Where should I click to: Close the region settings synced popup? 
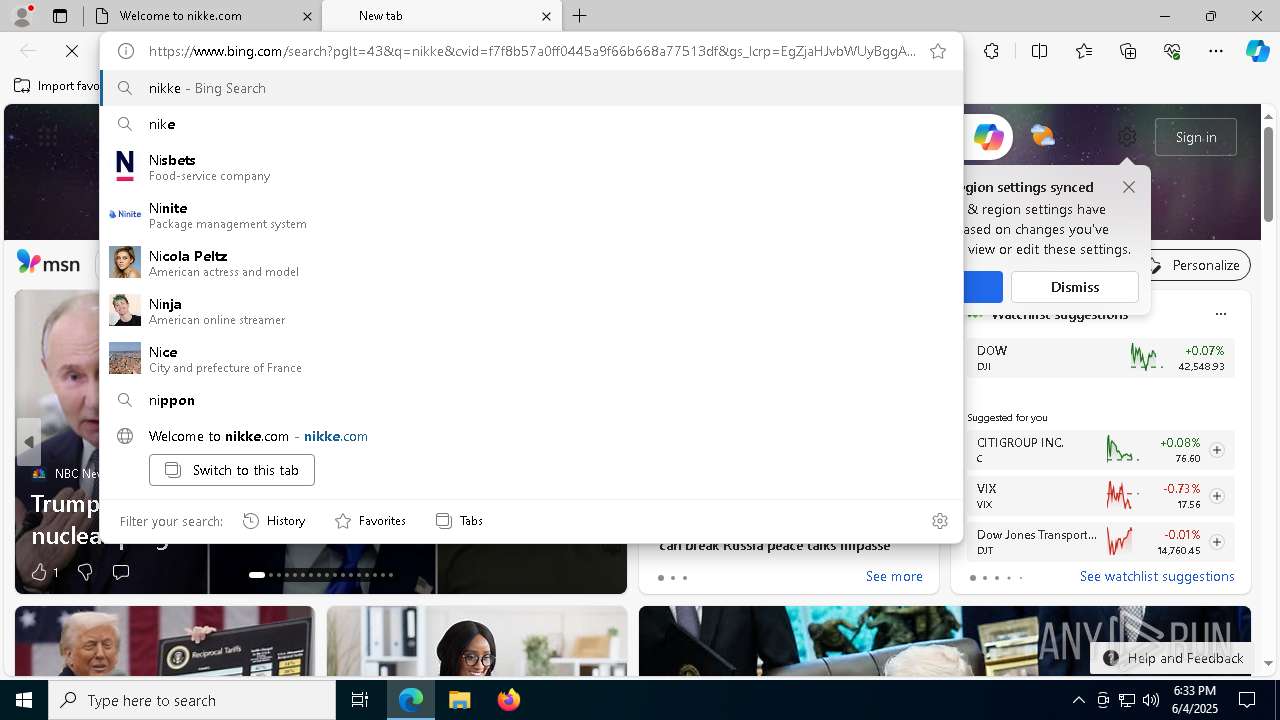pyautogui.click(x=1129, y=187)
